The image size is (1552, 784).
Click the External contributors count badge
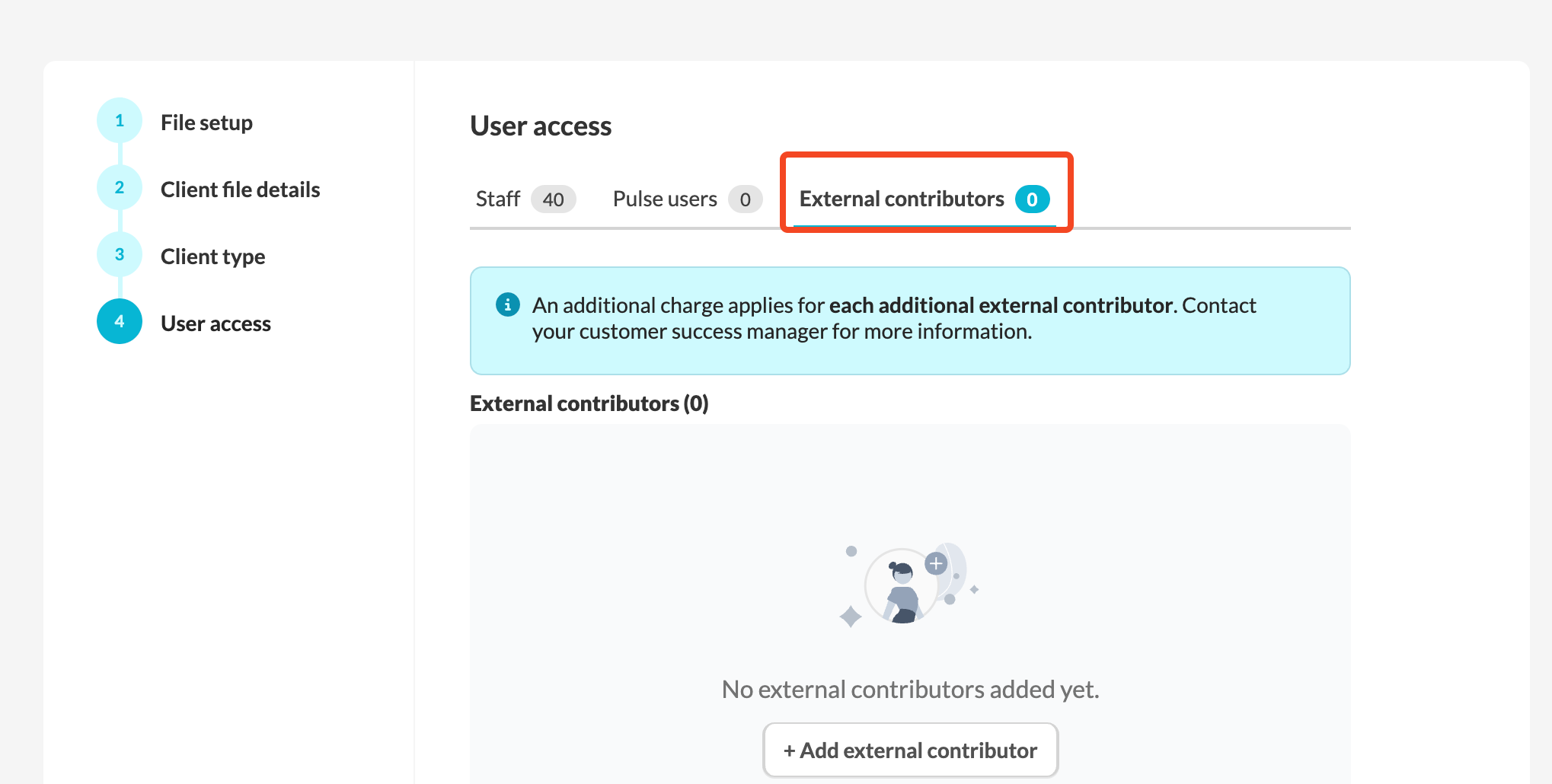[1033, 199]
